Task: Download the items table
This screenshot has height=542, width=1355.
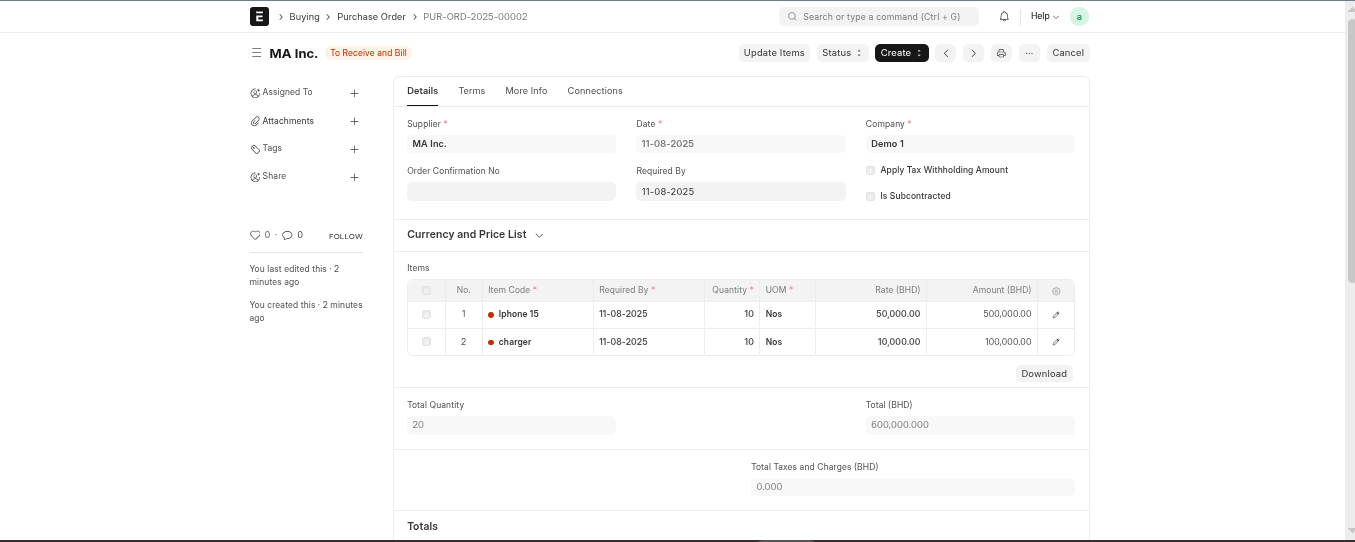Action: click(1044, 374)
